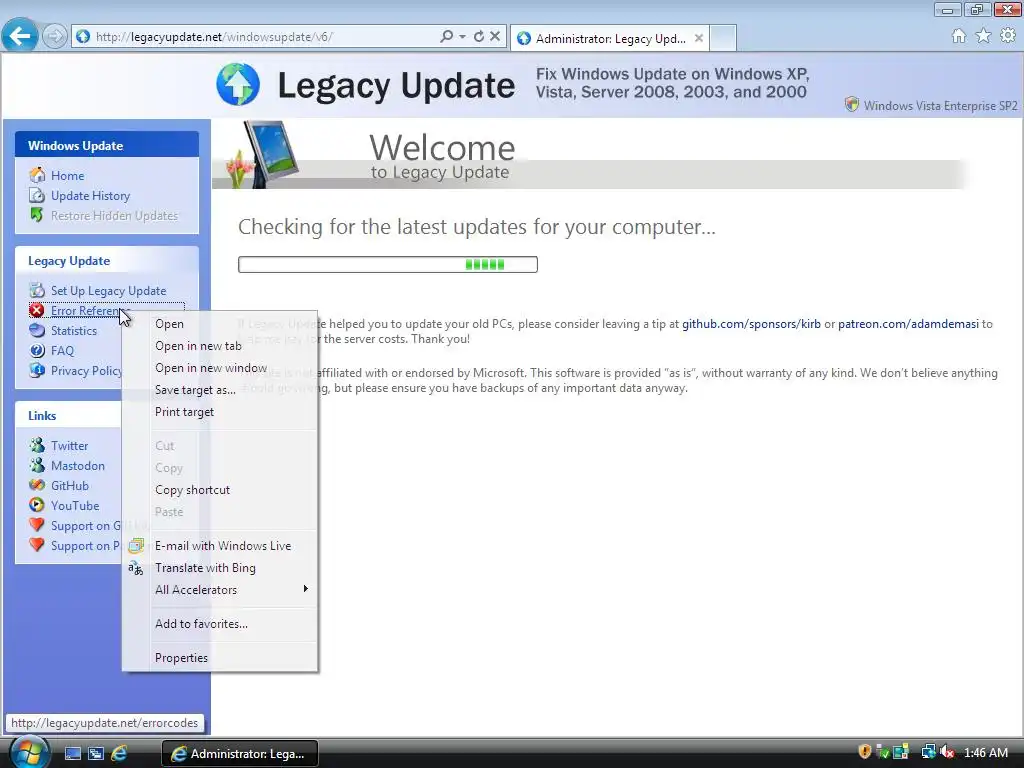Viewport: 1024px width, 768px height.
Task: Click the browser Home icon
Action: coord(959,36)
